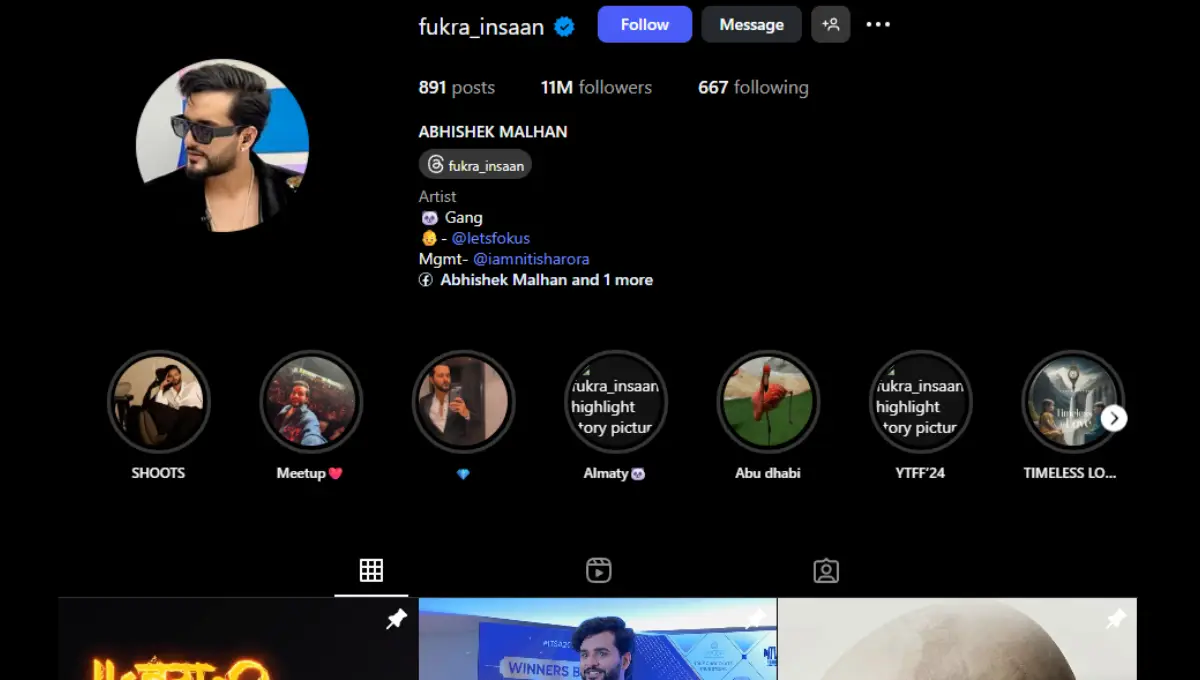Open the @iamnitisharora management link
This screenshot has height=680, width=1200.
[530, 259]
